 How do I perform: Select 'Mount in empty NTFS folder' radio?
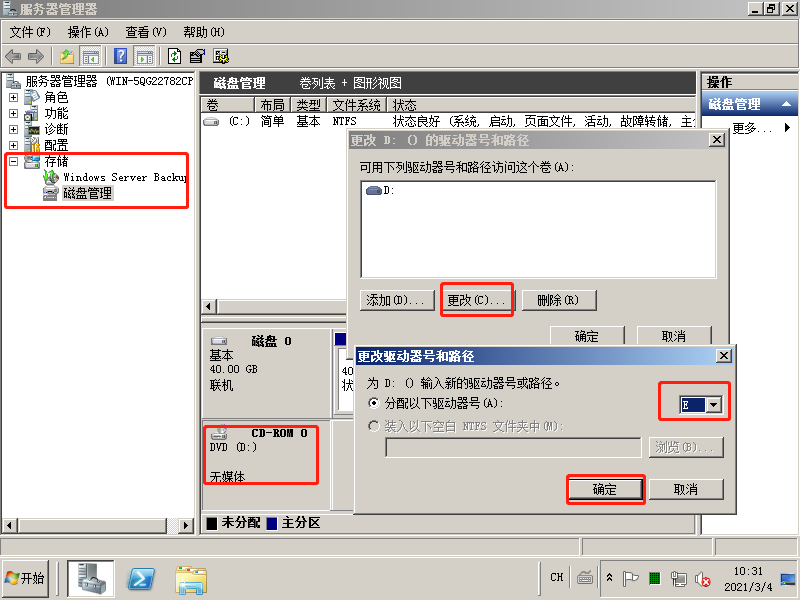(x=374, y=426)
